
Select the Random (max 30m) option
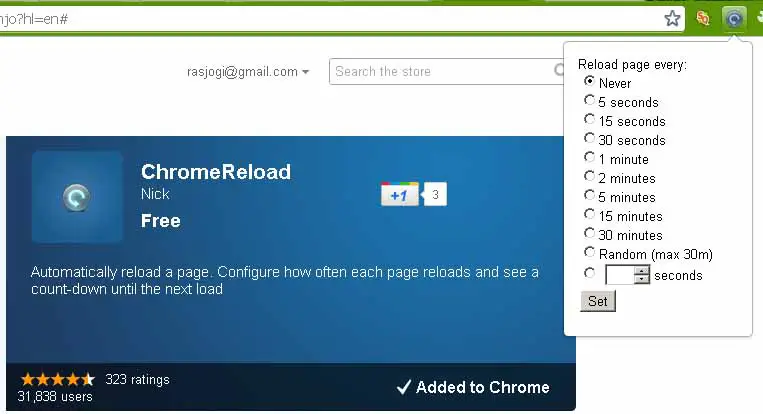589,252
